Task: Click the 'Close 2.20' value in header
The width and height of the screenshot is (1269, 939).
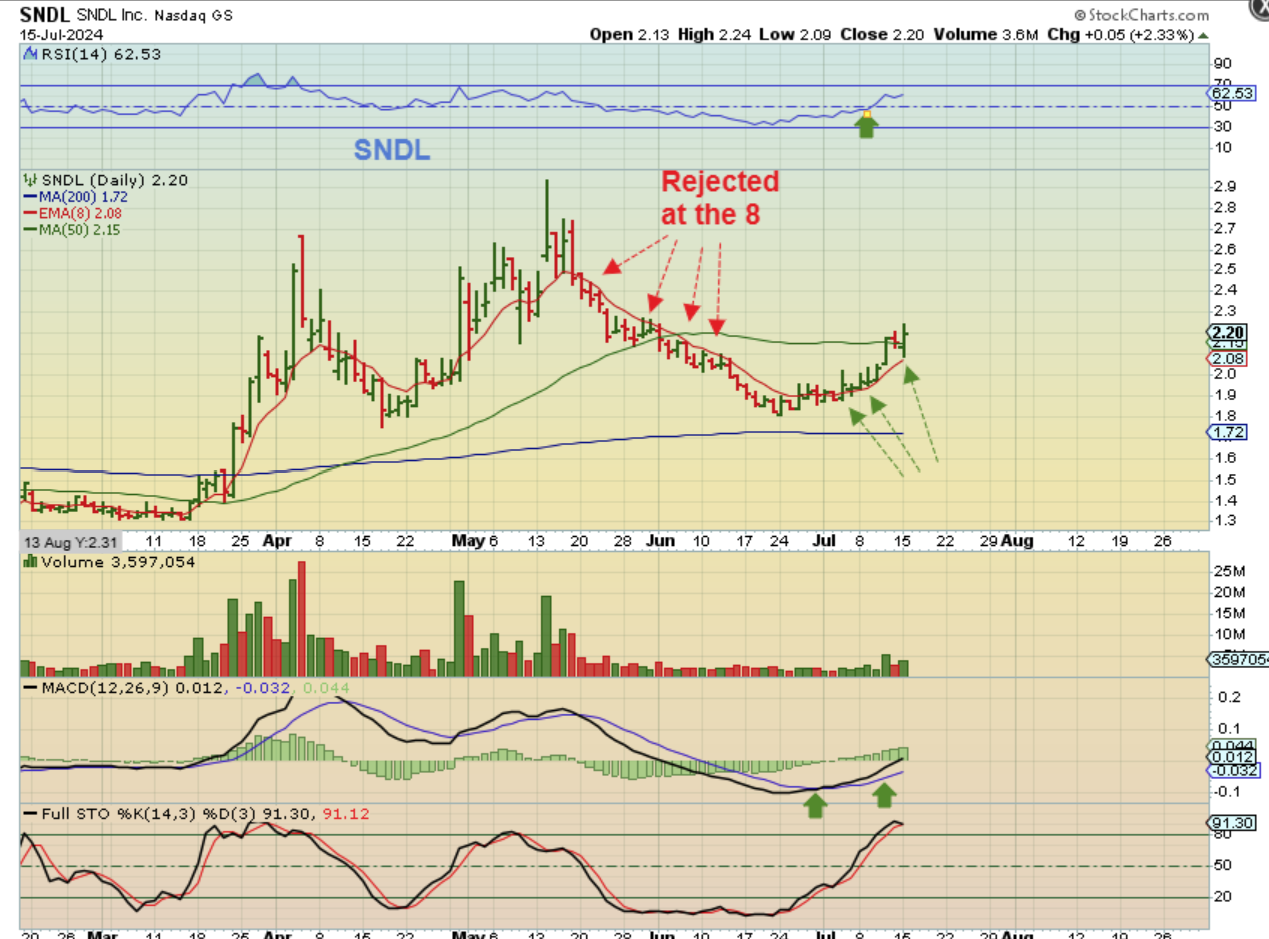Action: 883,34
